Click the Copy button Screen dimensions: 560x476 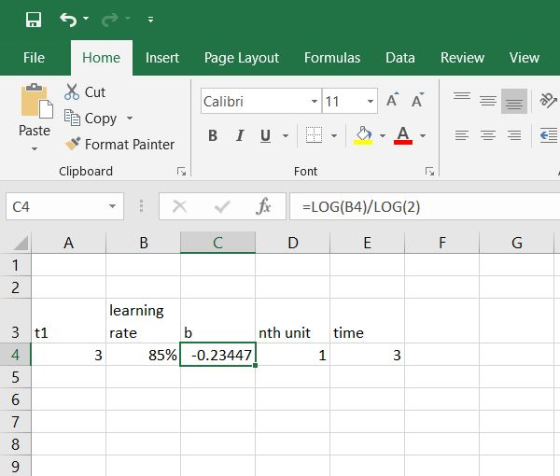coord(90,118)
